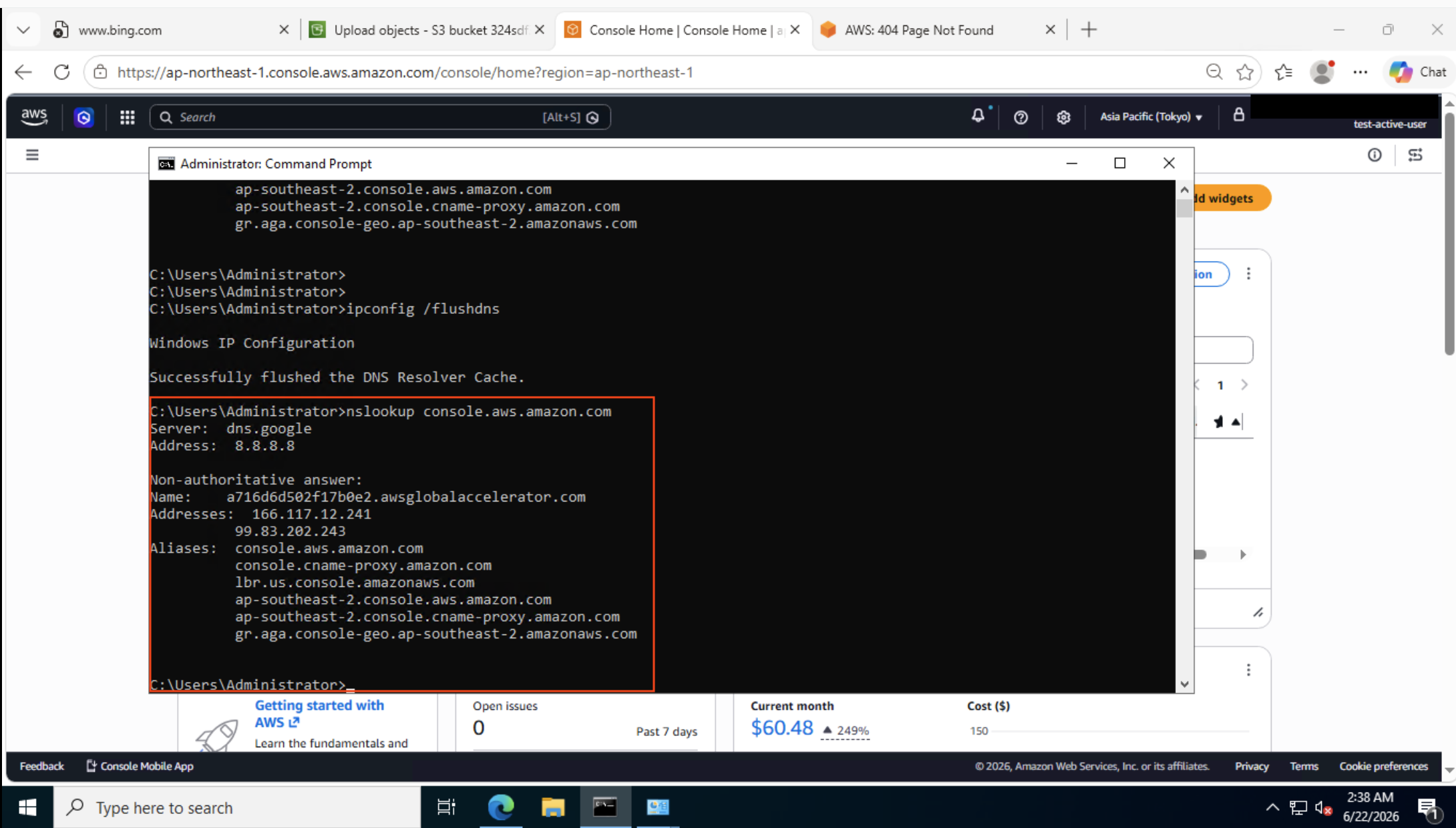Click the widget's horizontal scrollbar thumb
The height and width of the screenshot is (828, 1456).
coord(1200,554)
